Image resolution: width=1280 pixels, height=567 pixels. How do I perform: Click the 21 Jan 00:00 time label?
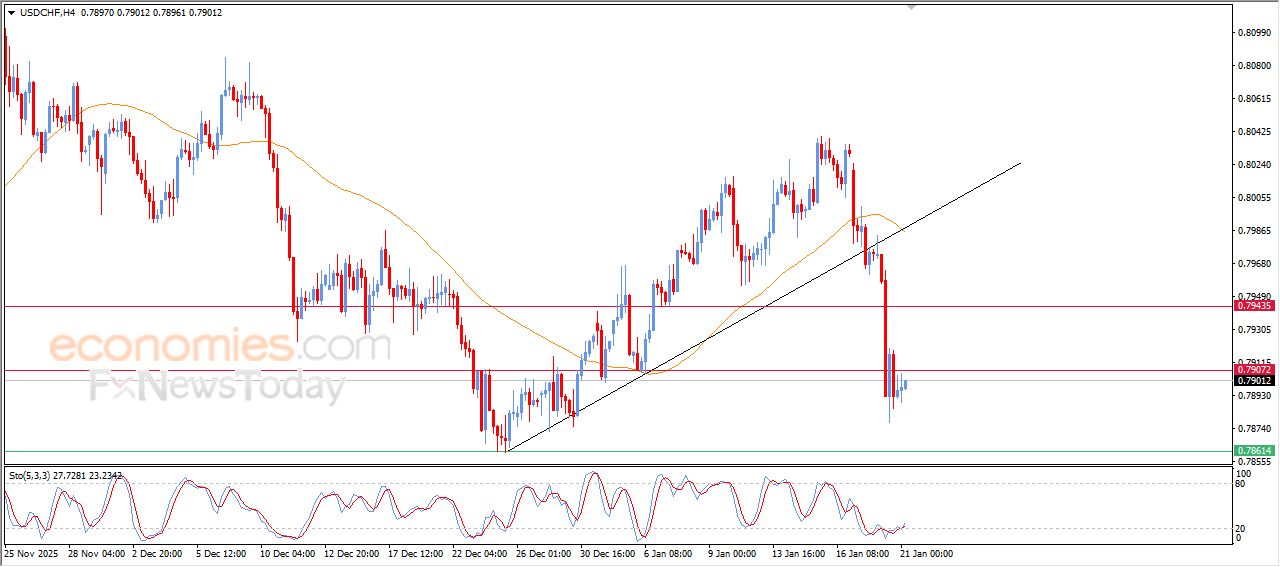click(926, 553)
